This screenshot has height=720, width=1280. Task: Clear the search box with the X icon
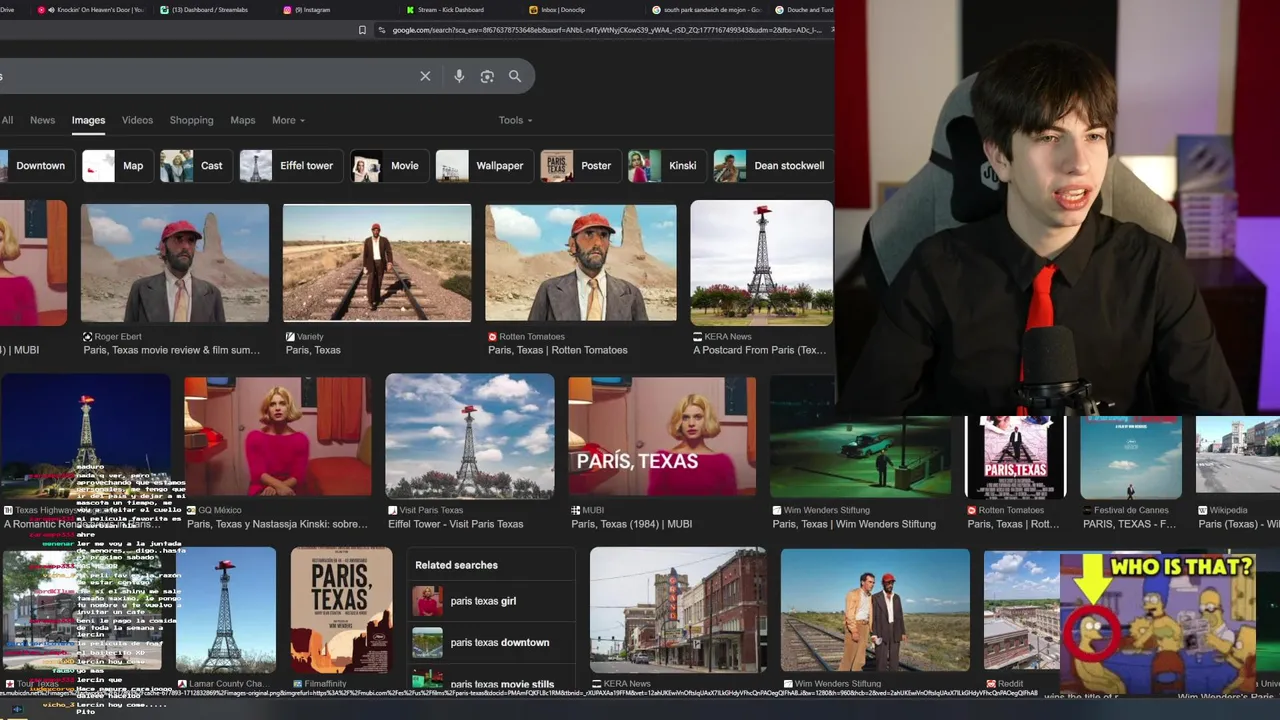(x=425, y=76)
